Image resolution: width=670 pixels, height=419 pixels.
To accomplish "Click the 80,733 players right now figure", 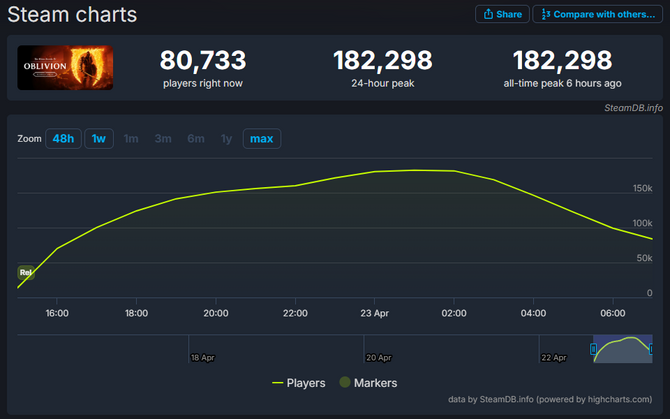I will coord(203,60).
